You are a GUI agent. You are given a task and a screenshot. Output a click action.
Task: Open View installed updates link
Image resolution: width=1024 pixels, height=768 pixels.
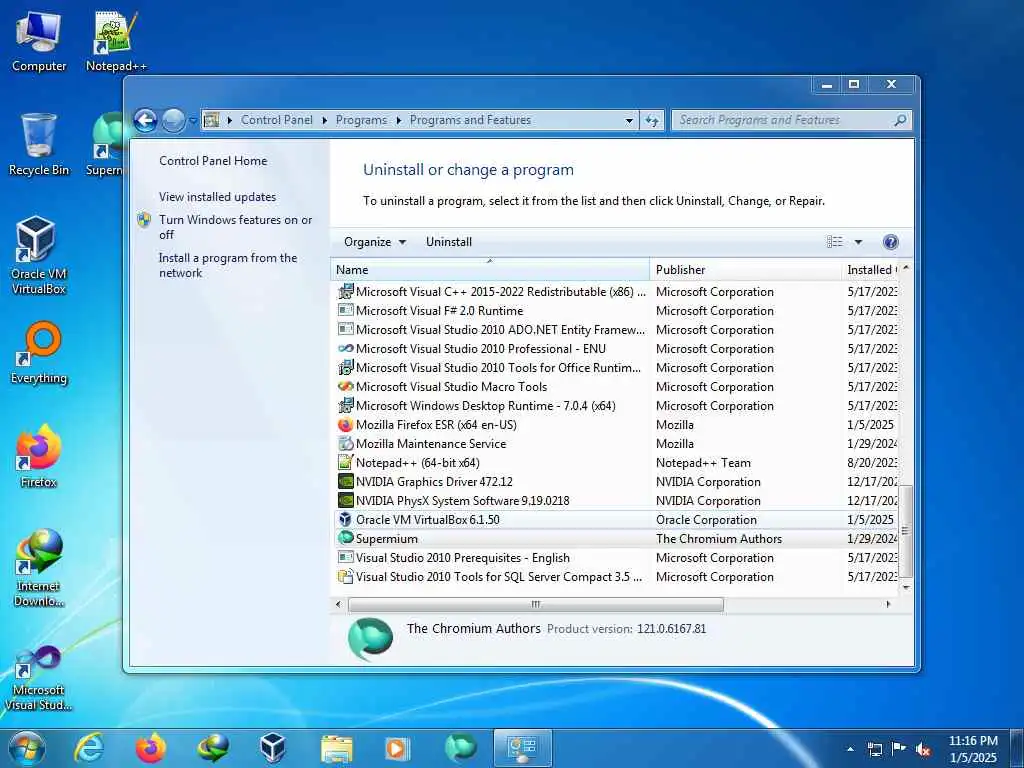[217, 197]
